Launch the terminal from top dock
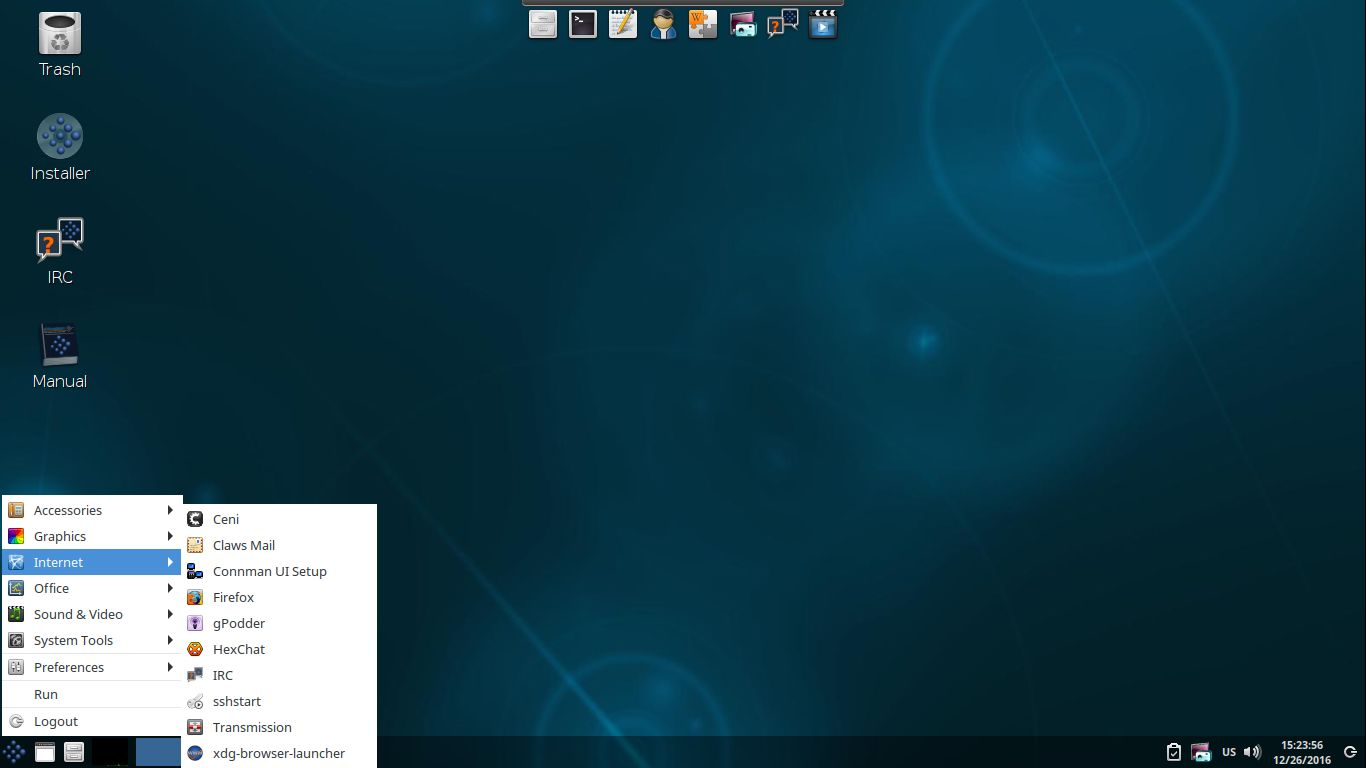Image resolution: width=1366 pixels, height=768 pixels. pyautogui.click(x=583, y=24)
